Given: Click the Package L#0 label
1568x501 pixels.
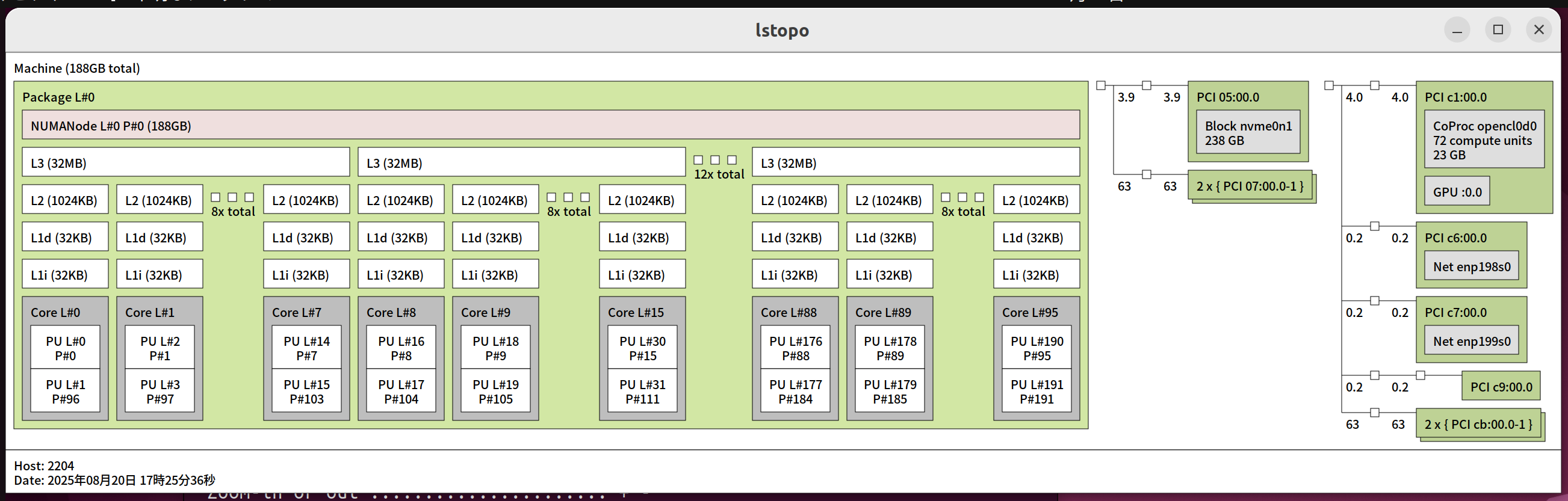Looking at the screenshot, I should (x=58, y=97).
